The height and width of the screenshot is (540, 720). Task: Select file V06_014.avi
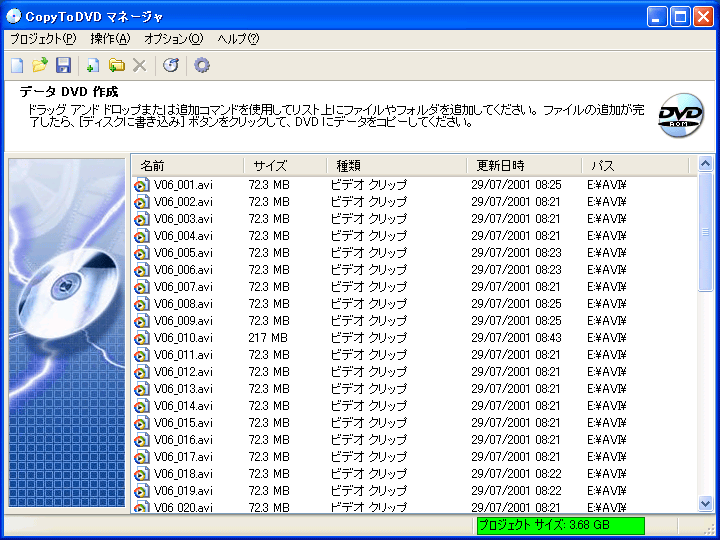183,405
